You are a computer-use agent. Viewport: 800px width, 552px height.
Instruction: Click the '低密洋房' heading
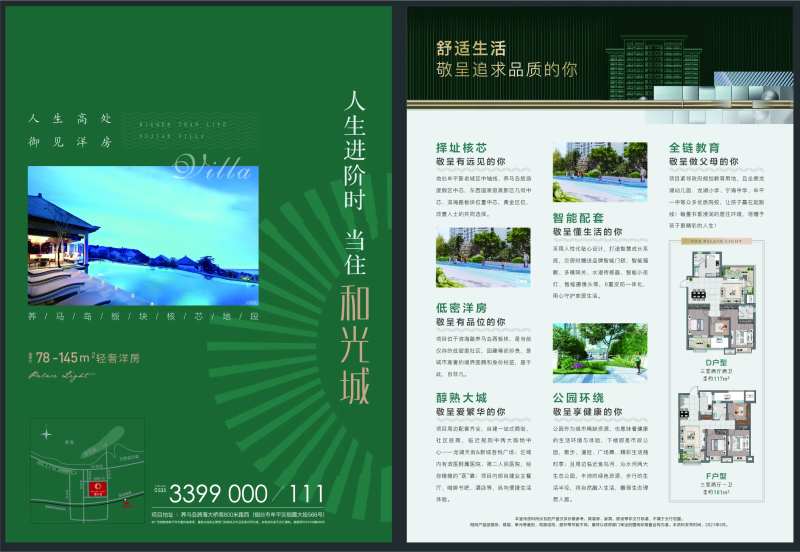pyautogui.click(x=461, y=308)
